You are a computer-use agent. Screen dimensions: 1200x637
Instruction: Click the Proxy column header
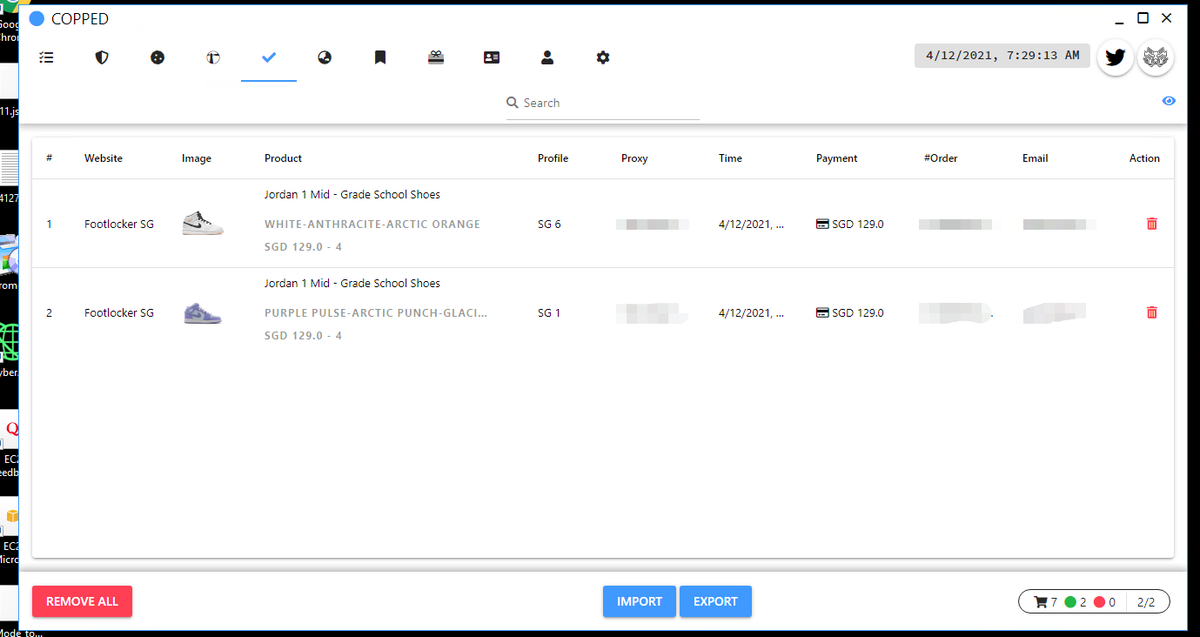(x=634, y=158)
